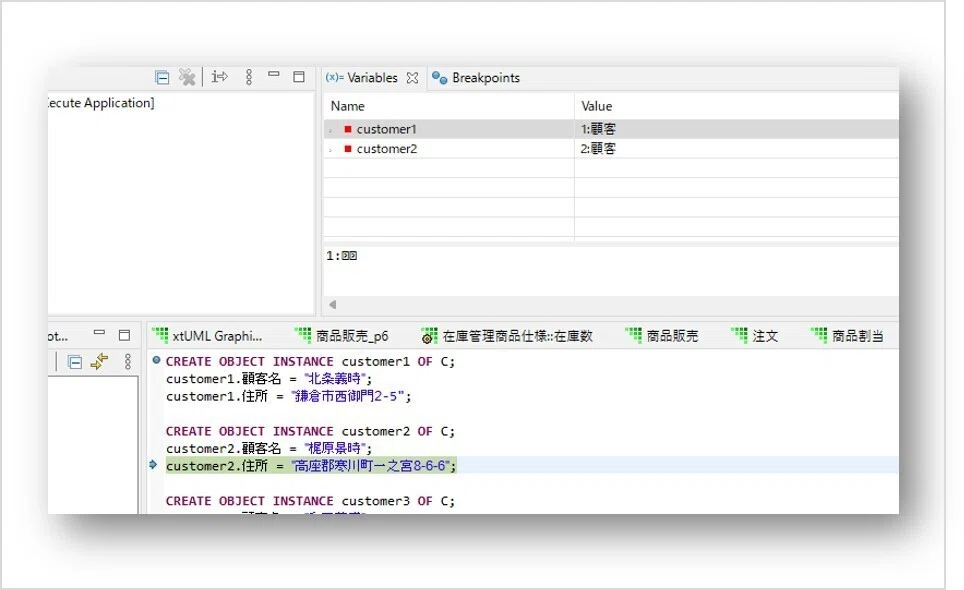This screenshot has height=590, width=964.
Task: Click the Remove All Terminated icon
Action: pos(187,77)
